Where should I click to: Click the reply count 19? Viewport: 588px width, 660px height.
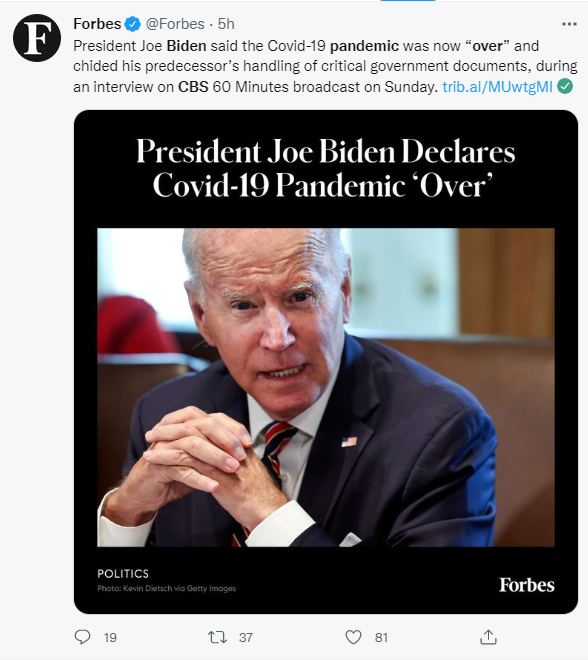[x=110, y=638]
